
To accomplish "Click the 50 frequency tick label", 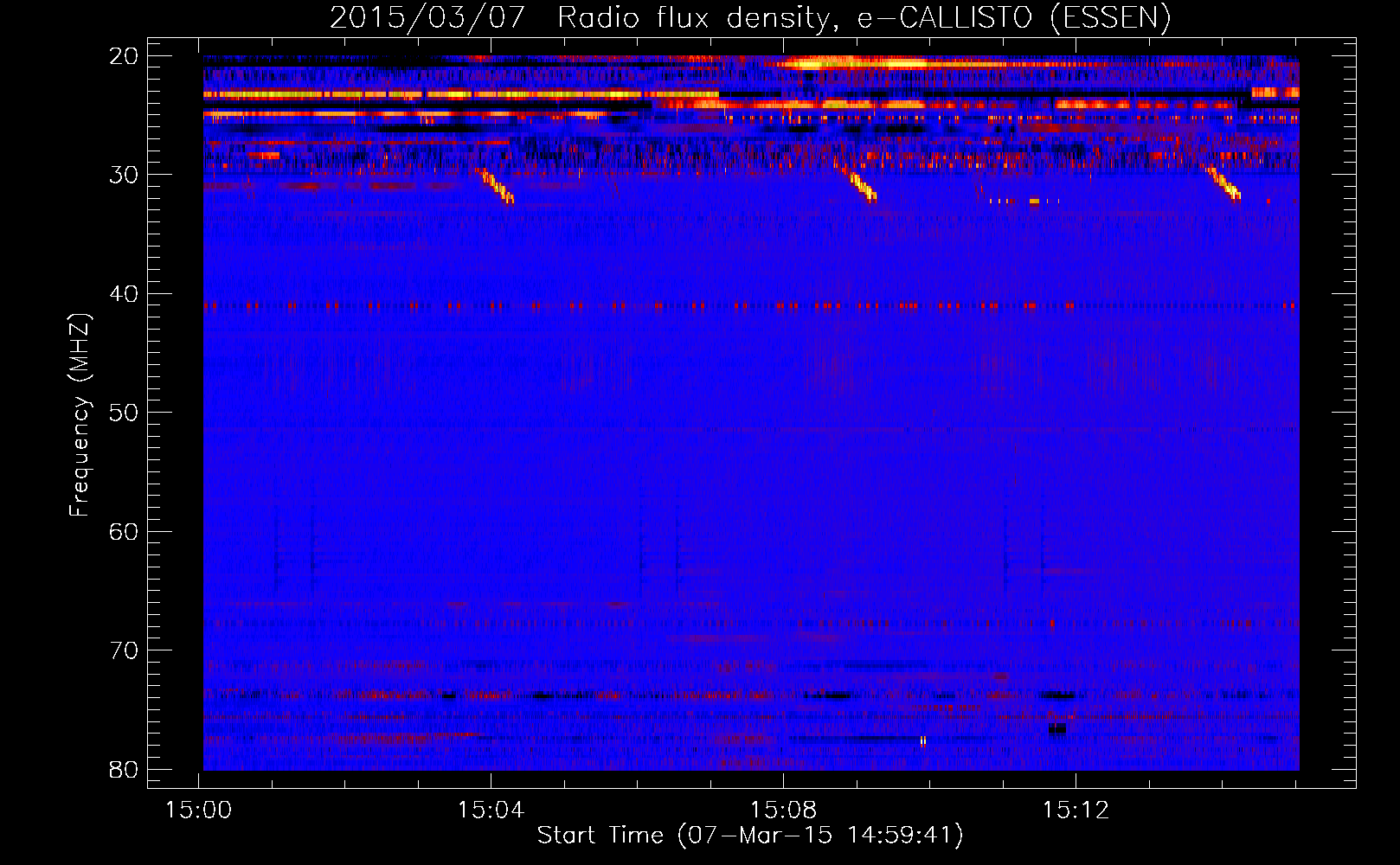I will pos(125,412).
